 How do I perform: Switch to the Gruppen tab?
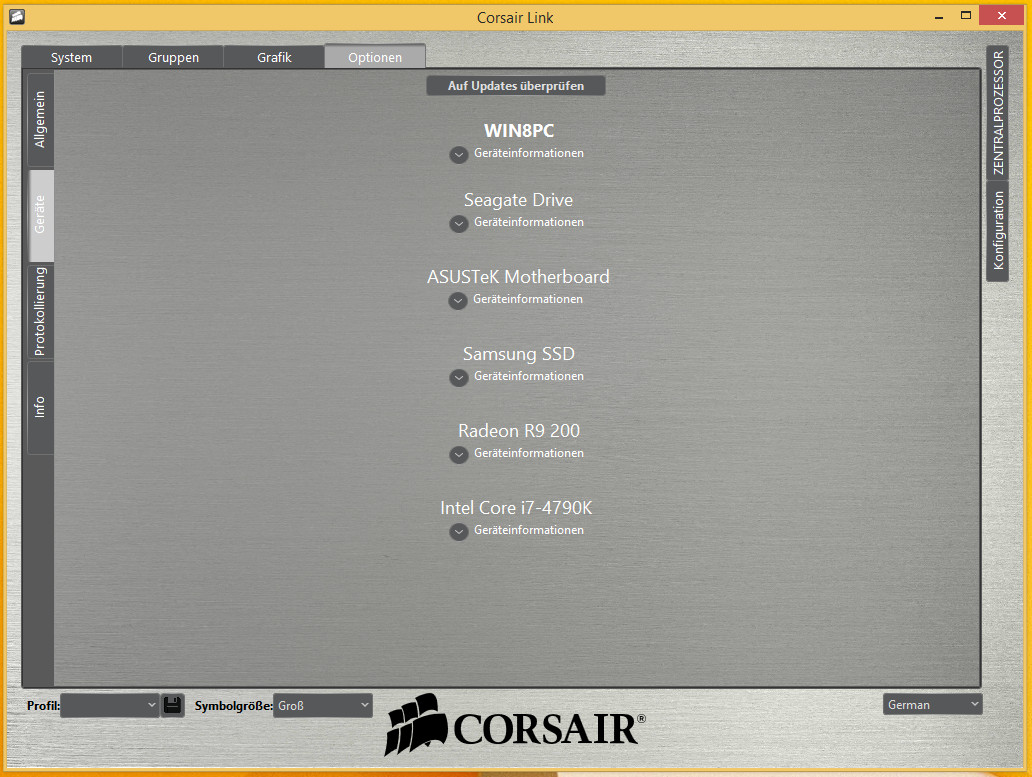pyautogui.click(x=173, y=57)
